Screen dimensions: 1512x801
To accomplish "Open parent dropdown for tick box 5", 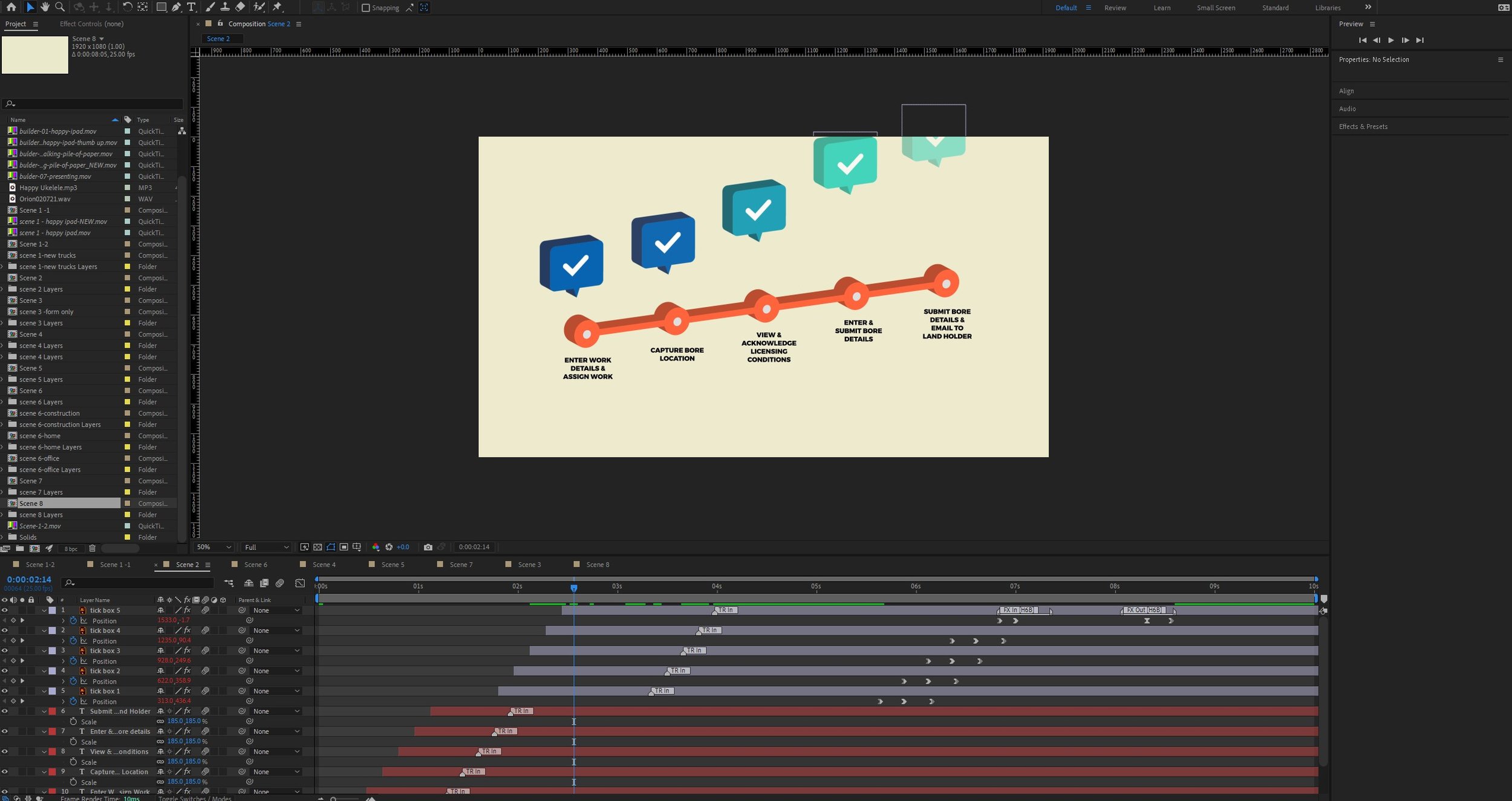I will (x=276, y=611).
